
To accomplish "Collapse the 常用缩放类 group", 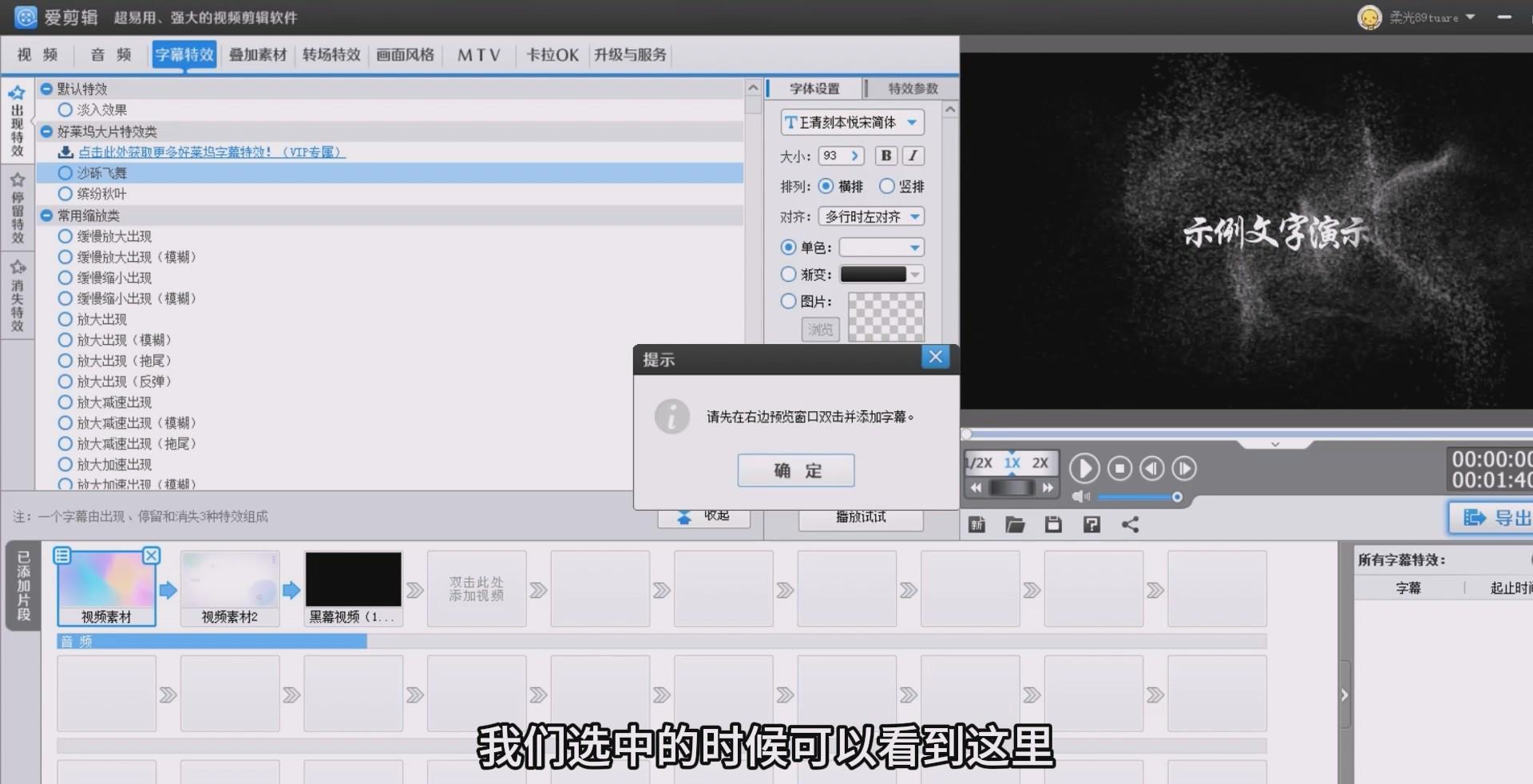I will 46,216.
